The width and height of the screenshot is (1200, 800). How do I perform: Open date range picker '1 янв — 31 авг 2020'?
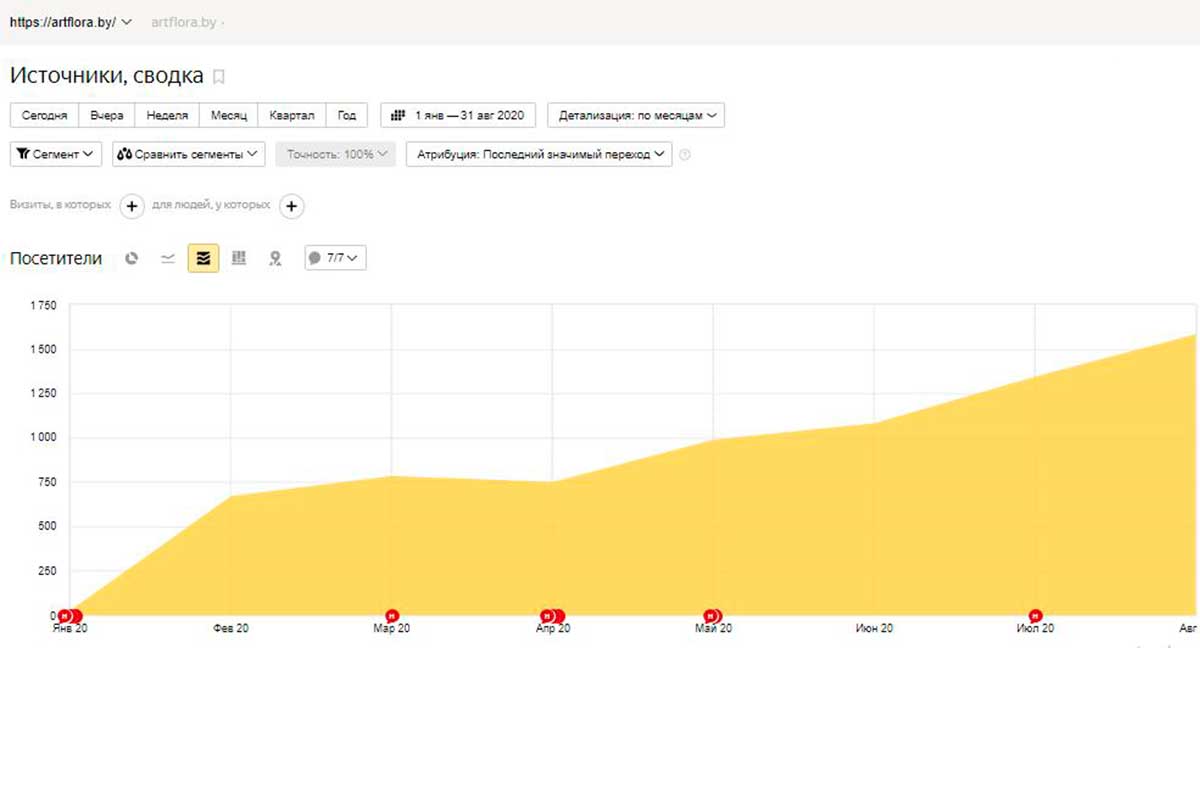pos(458,115)
